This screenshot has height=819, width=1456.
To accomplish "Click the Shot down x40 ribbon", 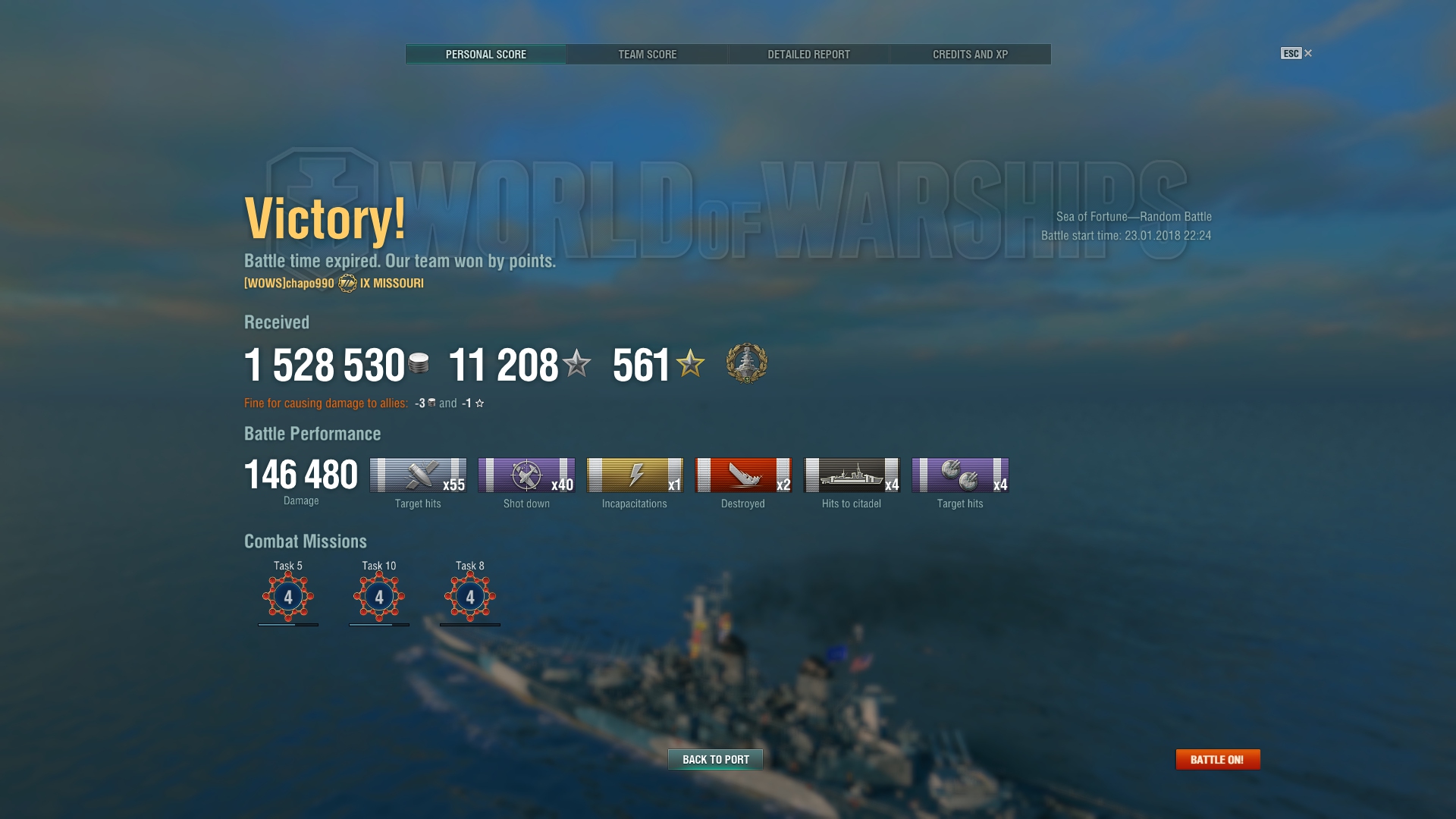I will click(x=526, y=475).
